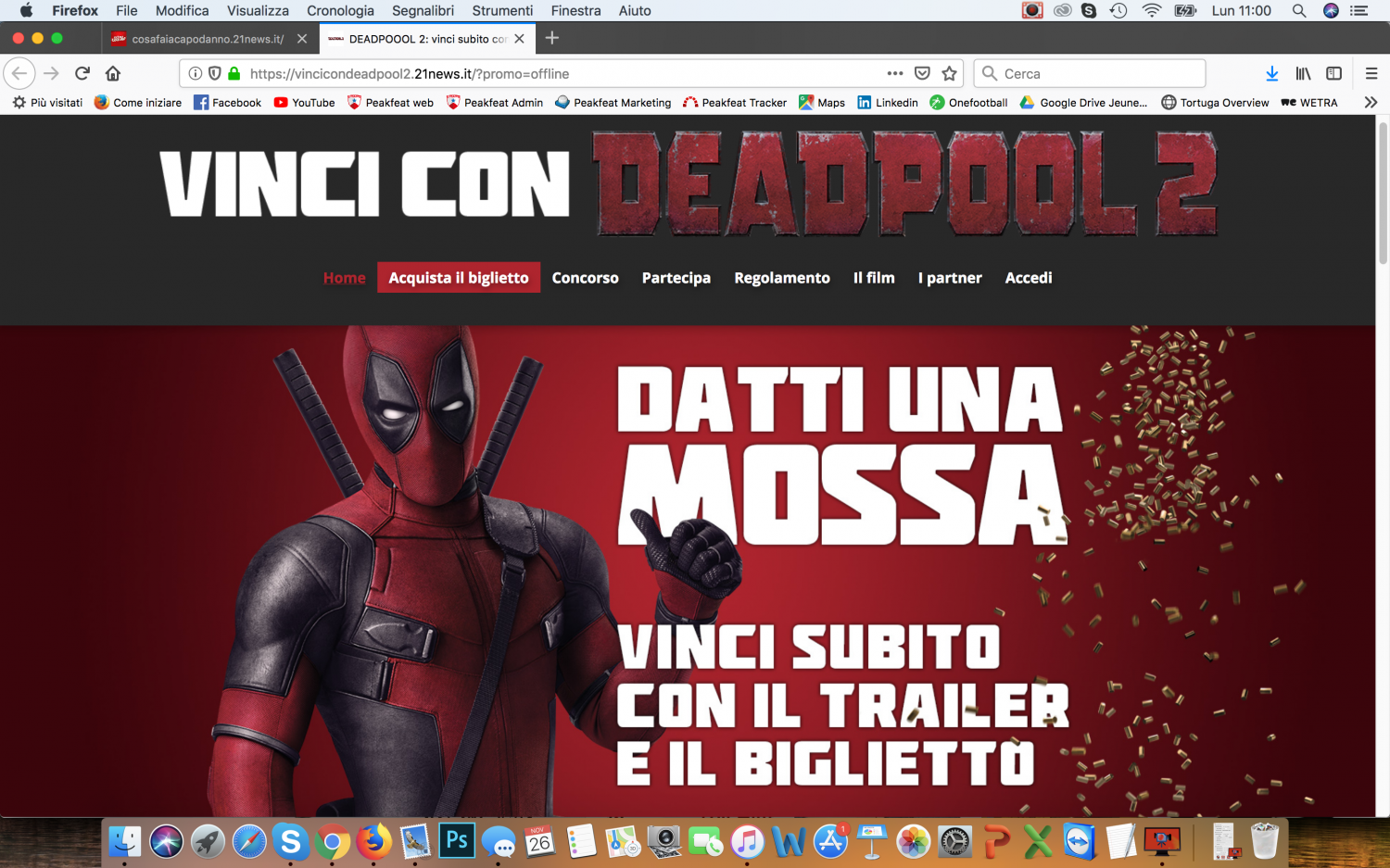Open Notification Center icon in menu bar
Screen dimensions: 1390x868
coord(1359,10)
